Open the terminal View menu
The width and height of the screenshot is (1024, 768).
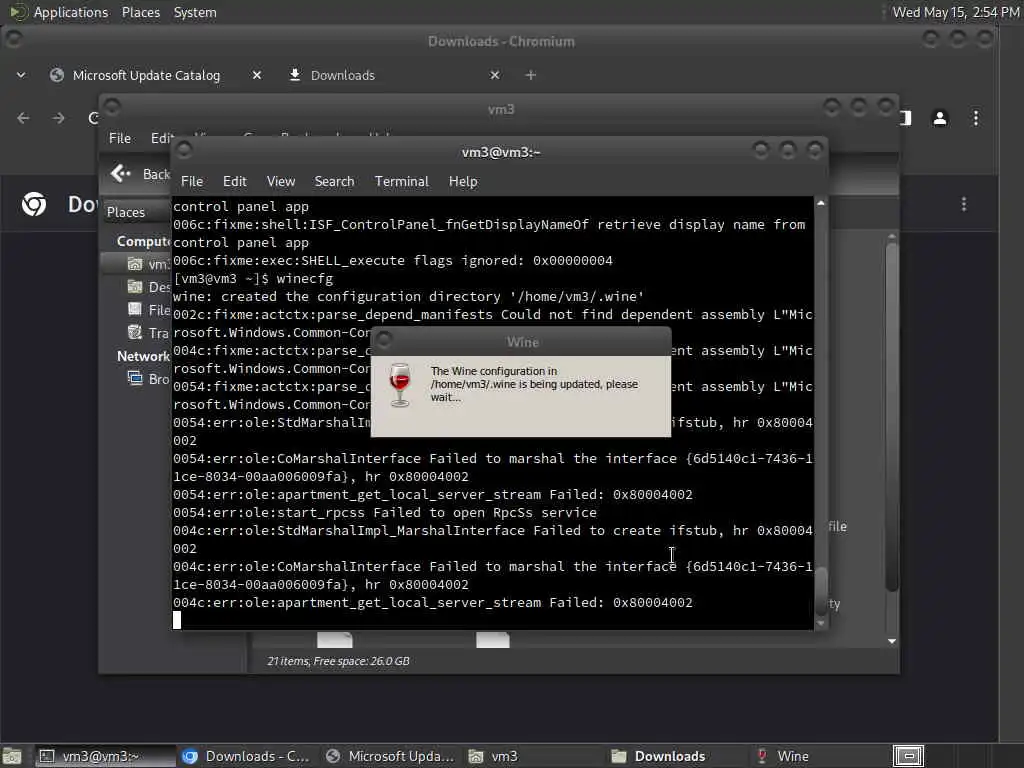281,182
